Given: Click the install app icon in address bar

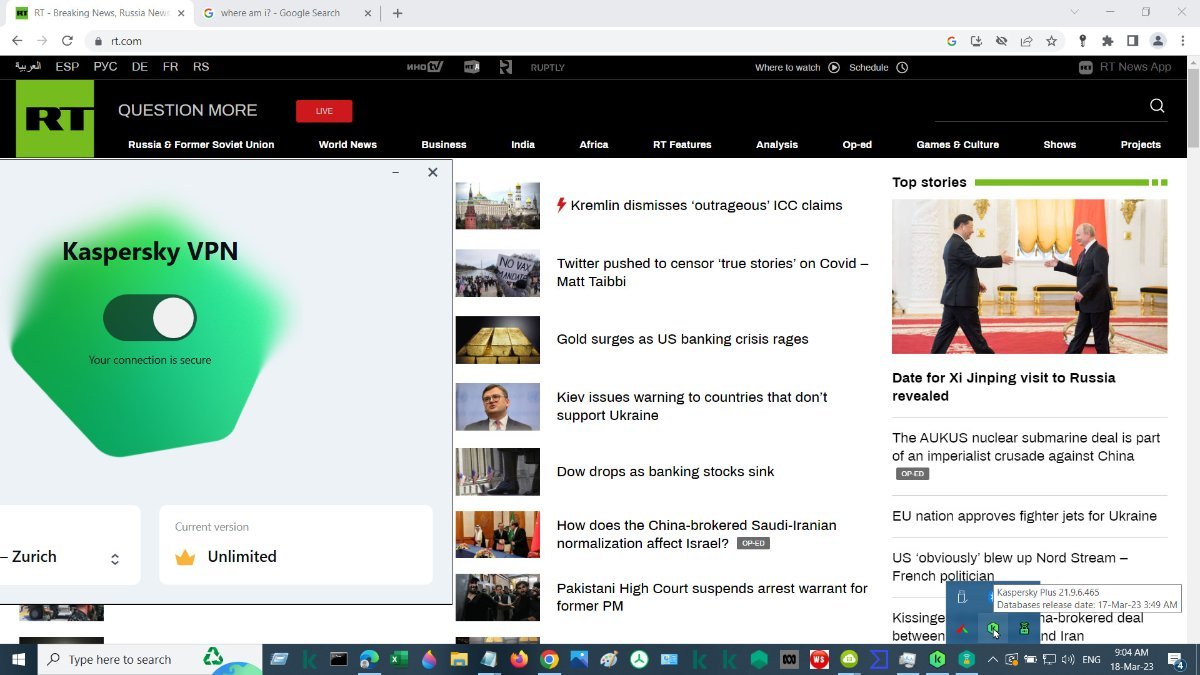Looking at the screenshot, I should [x=976, y=41].
